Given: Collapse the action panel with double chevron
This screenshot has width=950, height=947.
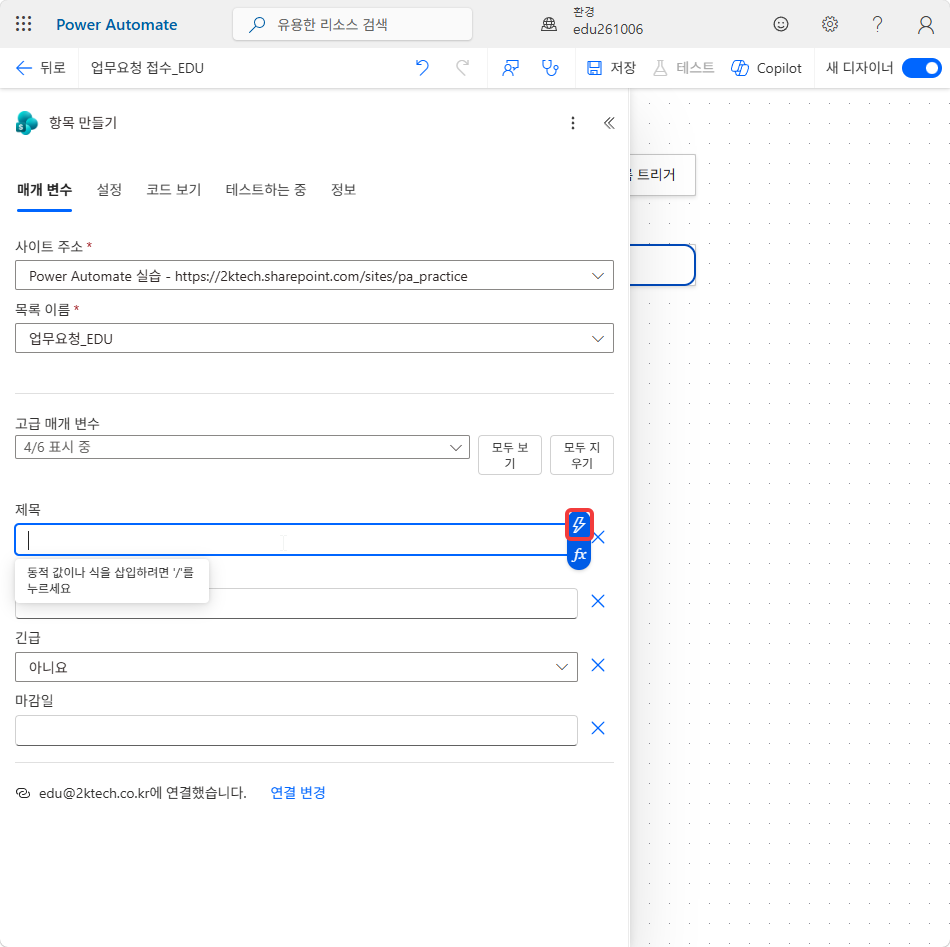Looking at the screenshot, I should [609, 123].
